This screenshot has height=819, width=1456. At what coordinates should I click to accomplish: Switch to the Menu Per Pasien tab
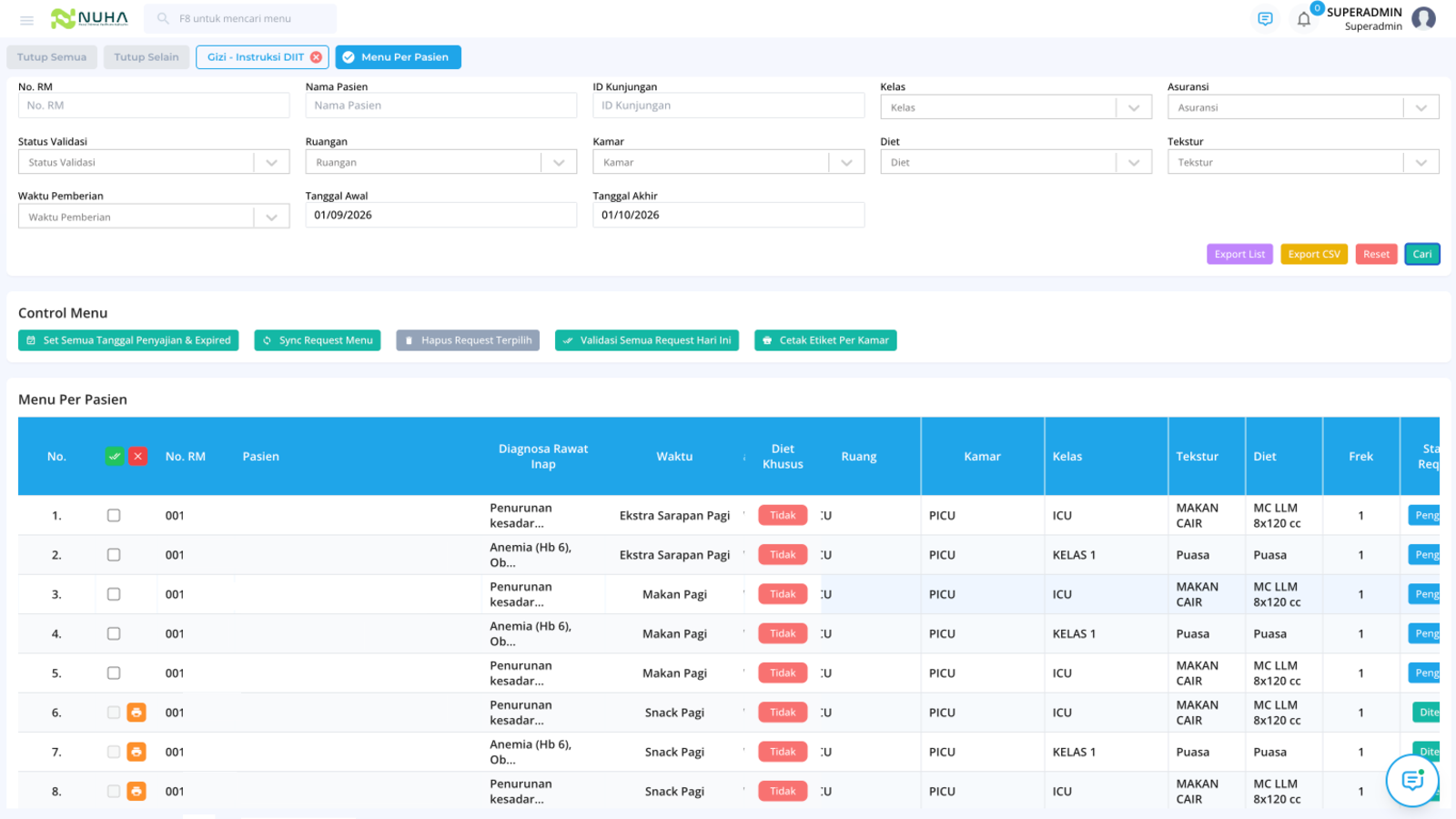tap(399, 57)
